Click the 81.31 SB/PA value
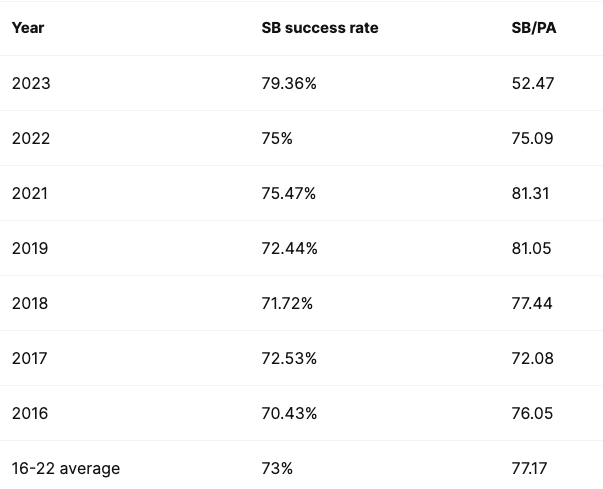Image resolution: width=603 pixels, height=489 pixels. (x=530, y=193)
